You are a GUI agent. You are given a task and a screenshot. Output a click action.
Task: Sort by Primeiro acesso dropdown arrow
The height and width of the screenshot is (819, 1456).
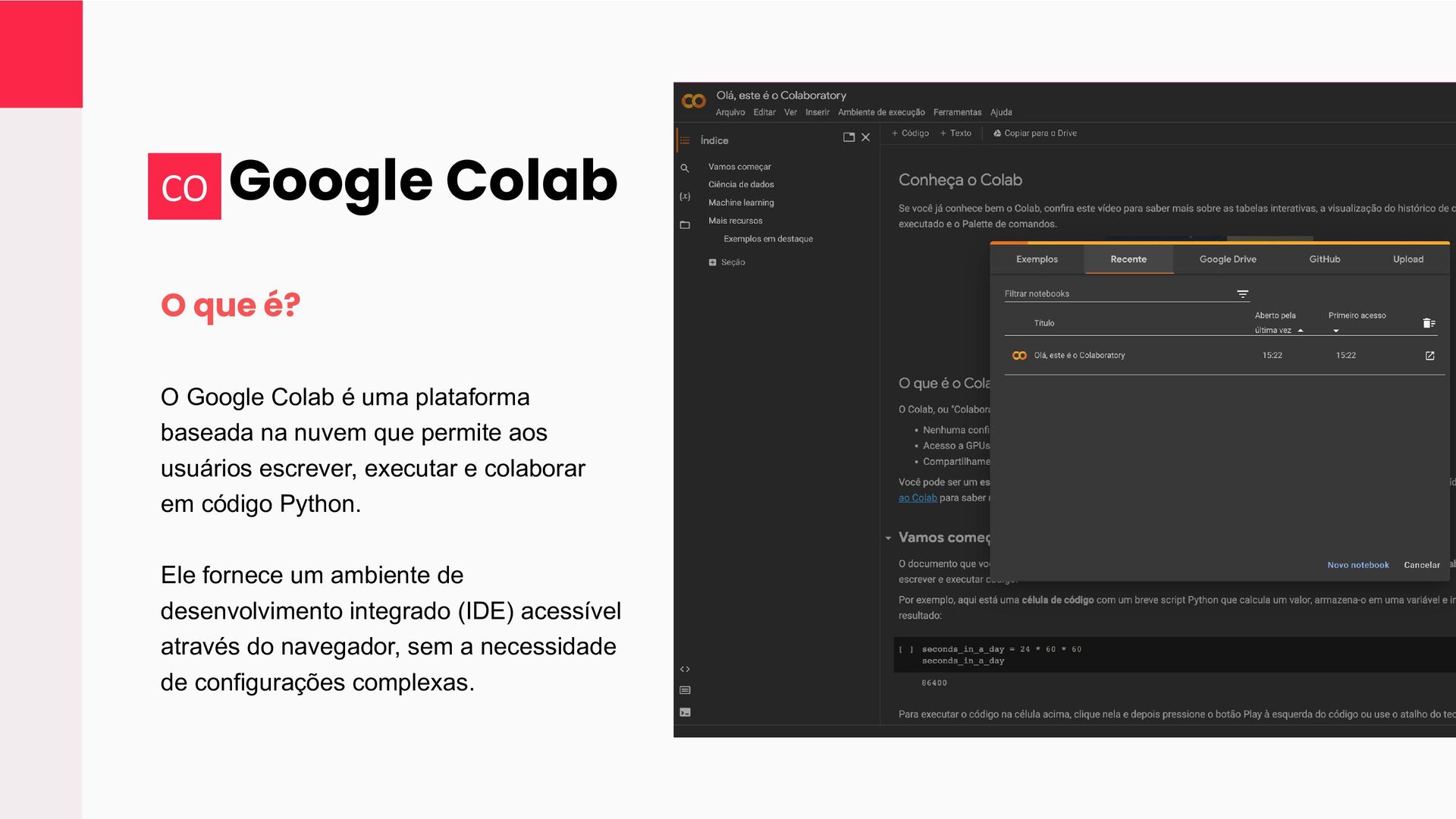[1336, 331]
